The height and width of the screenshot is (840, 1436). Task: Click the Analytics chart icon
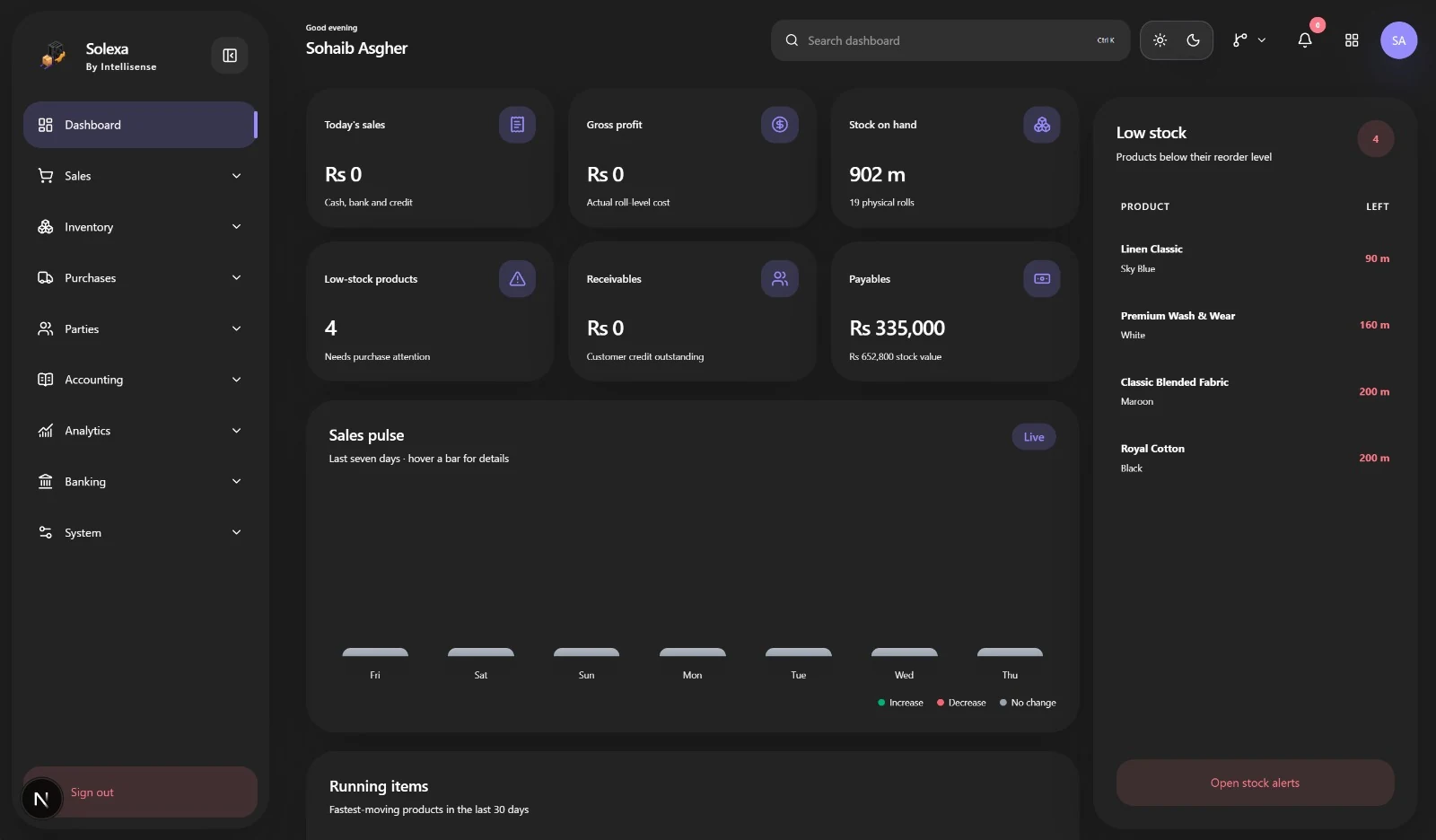(x=46, y=431)
